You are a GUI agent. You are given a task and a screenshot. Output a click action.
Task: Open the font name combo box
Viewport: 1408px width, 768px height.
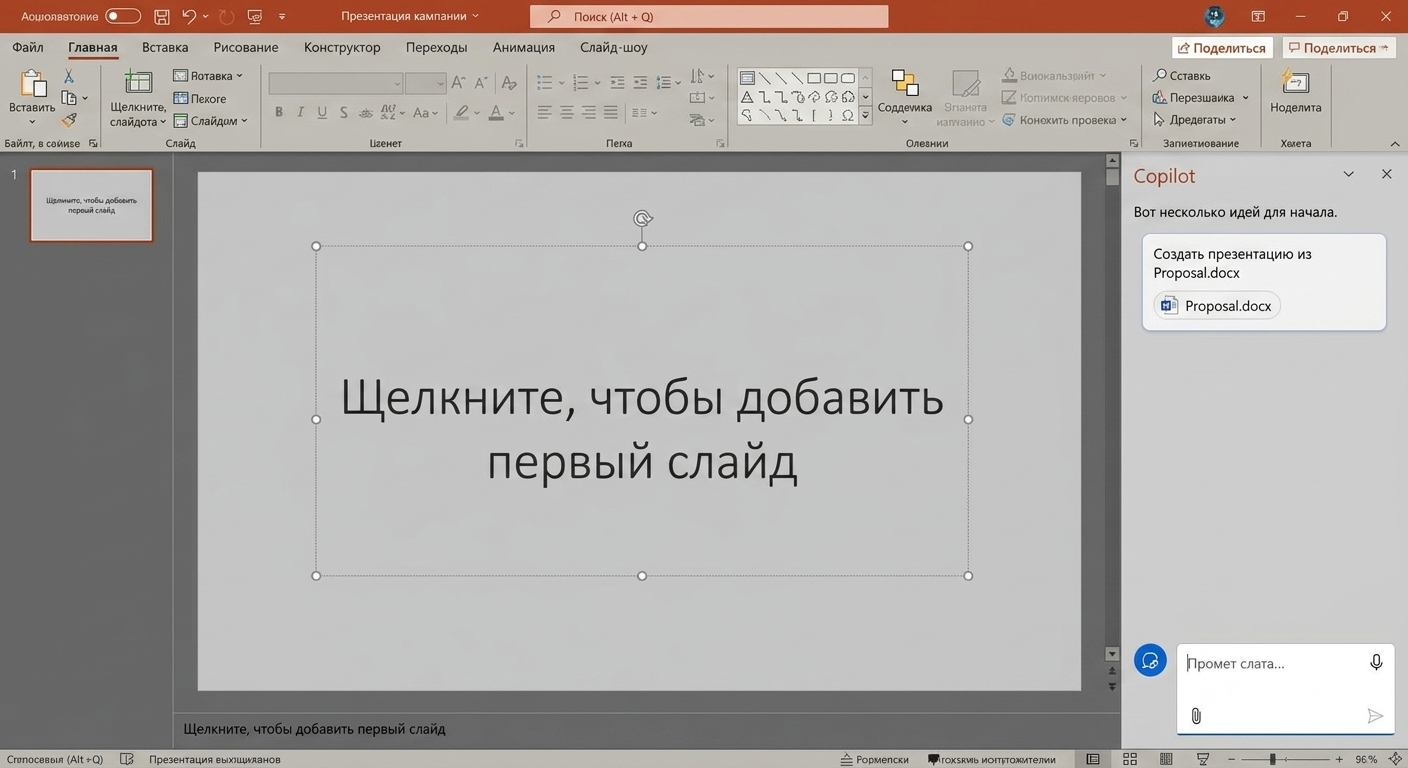(x=336, y=83)
